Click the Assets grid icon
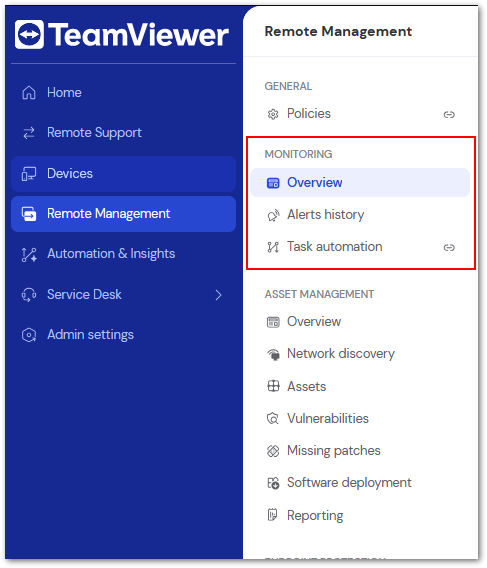487x568 pixels. pos(273,386)
